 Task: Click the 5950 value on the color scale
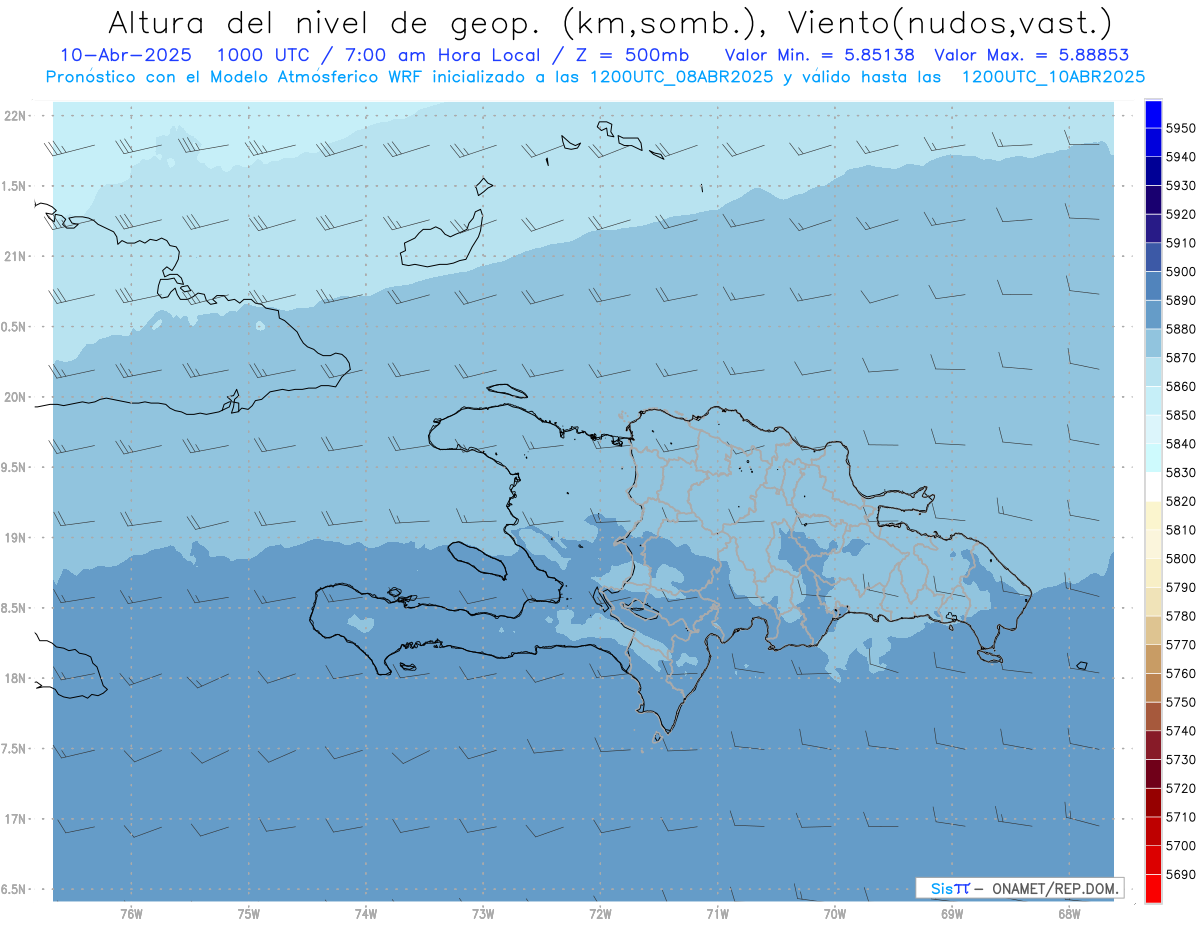pos(1180,128)
